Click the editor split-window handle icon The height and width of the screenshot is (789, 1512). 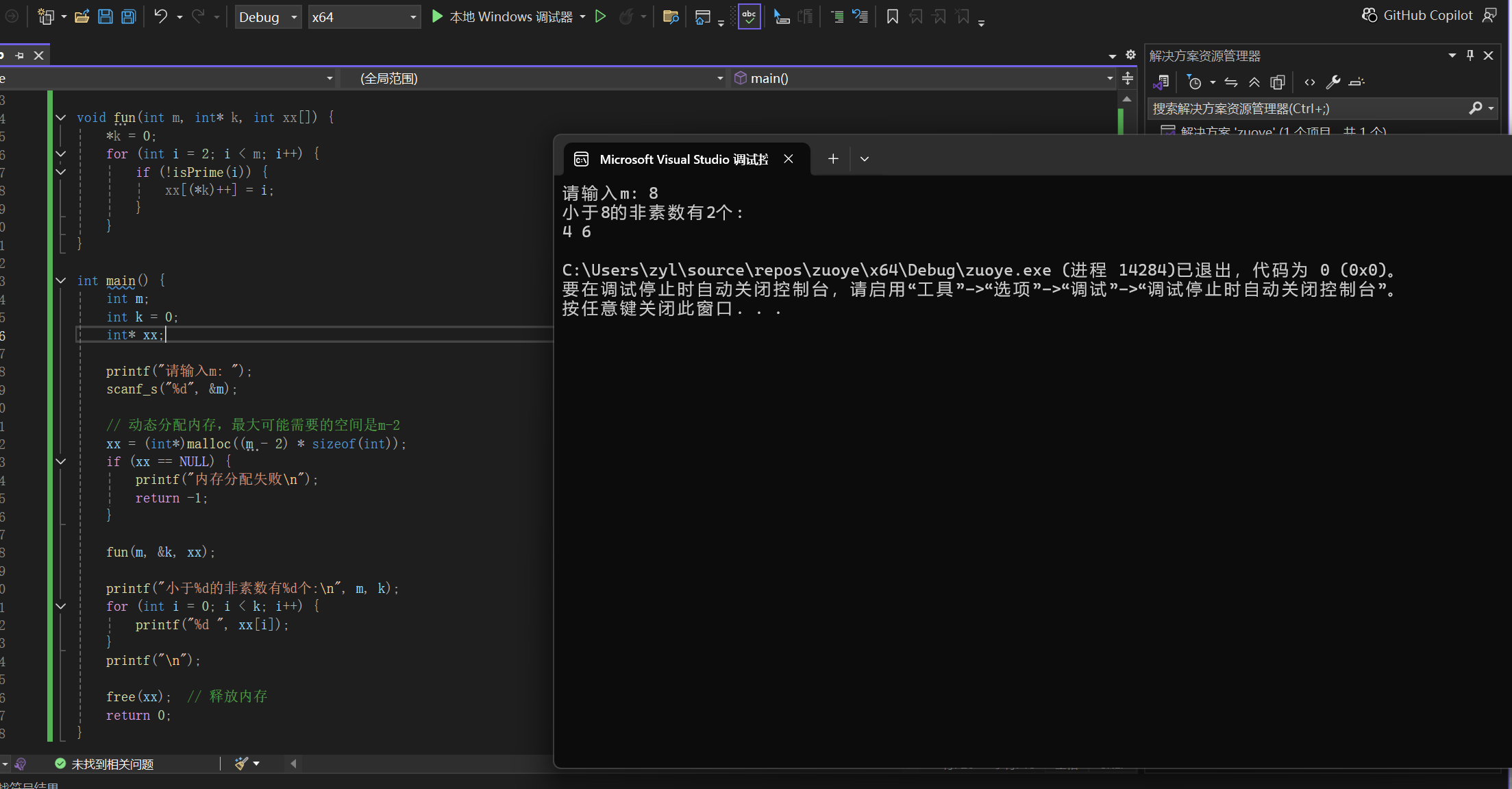pyautogui.click(x=1128, y=78)
